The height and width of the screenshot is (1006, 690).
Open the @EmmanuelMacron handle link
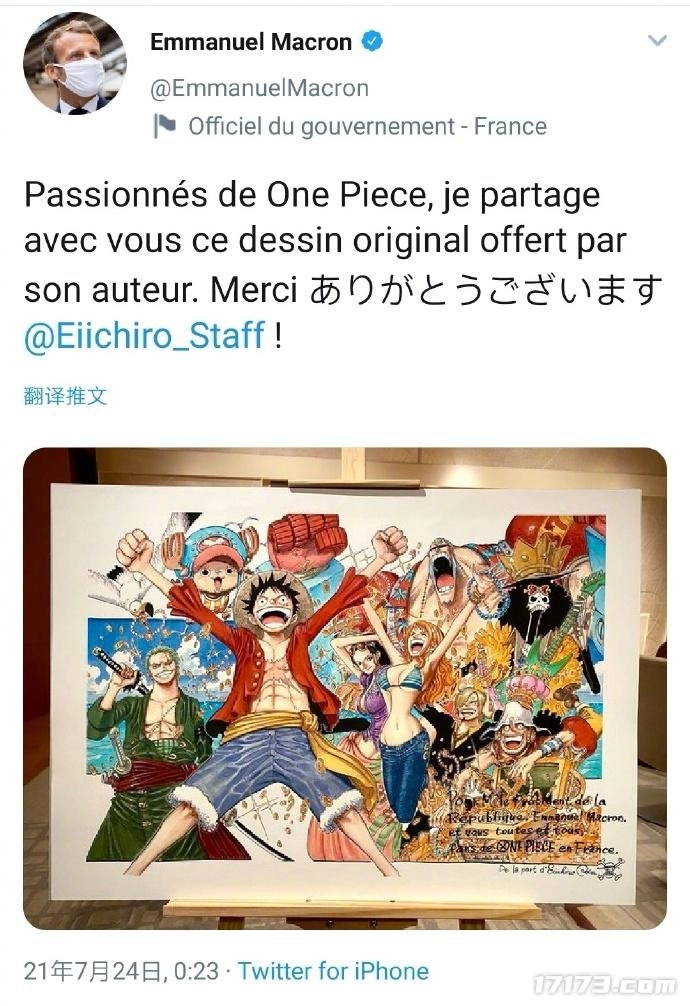(259, 88)
